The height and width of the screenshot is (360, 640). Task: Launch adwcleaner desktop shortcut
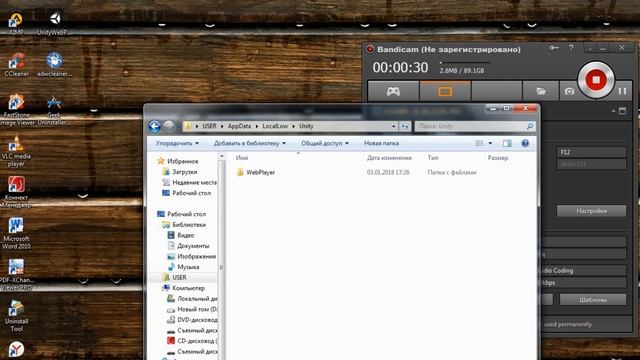[x=54, y=64]
